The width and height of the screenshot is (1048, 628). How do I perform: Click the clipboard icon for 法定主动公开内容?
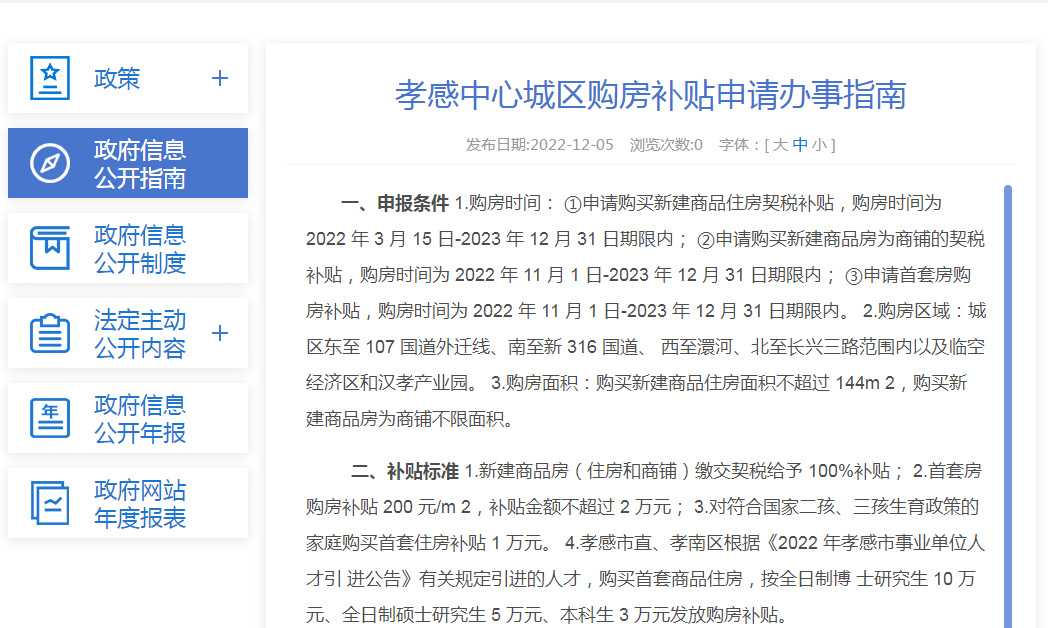click(50, 333)
